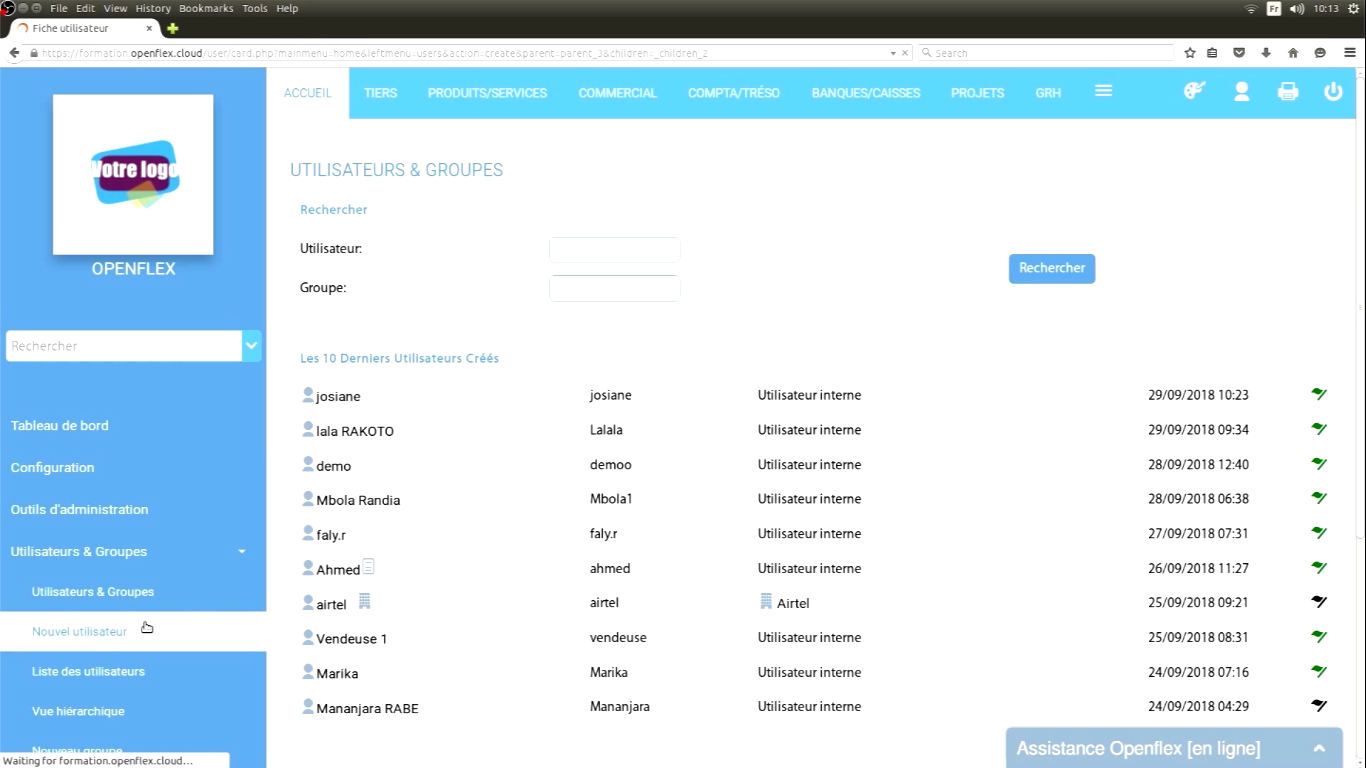Click the 'Mbola1' login text

(611, 499)
